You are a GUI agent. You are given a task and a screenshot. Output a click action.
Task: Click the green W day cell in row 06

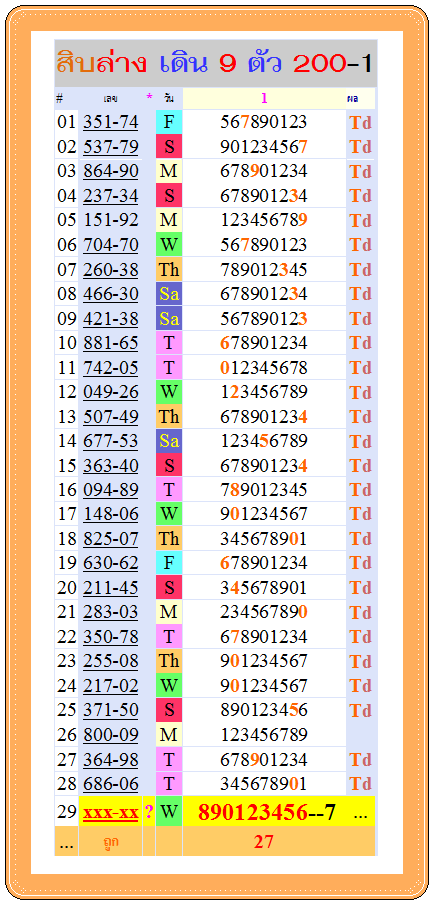pos(169,245)
